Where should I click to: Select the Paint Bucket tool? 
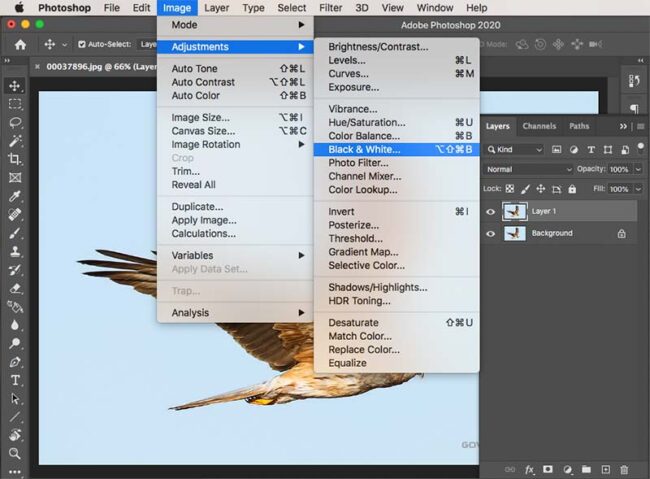[15, 306]
